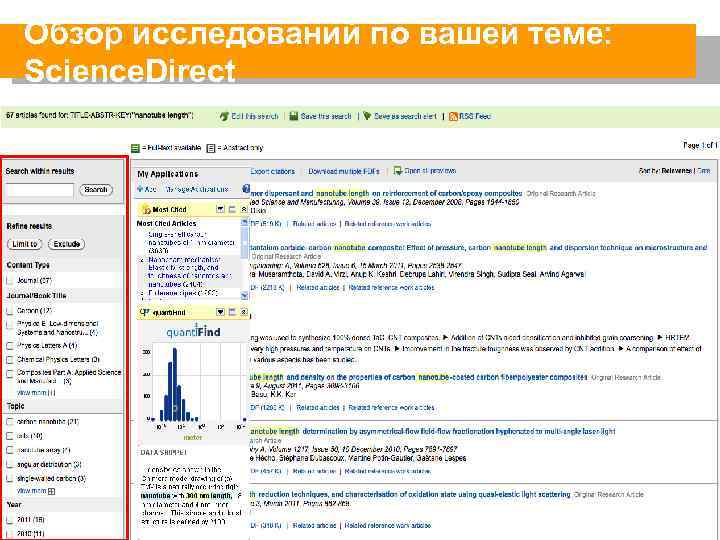The height and width of the screenshot is (540, 720).
Task: Open nanotube length determination by flow fractionation article
Action: coord(433,432)
